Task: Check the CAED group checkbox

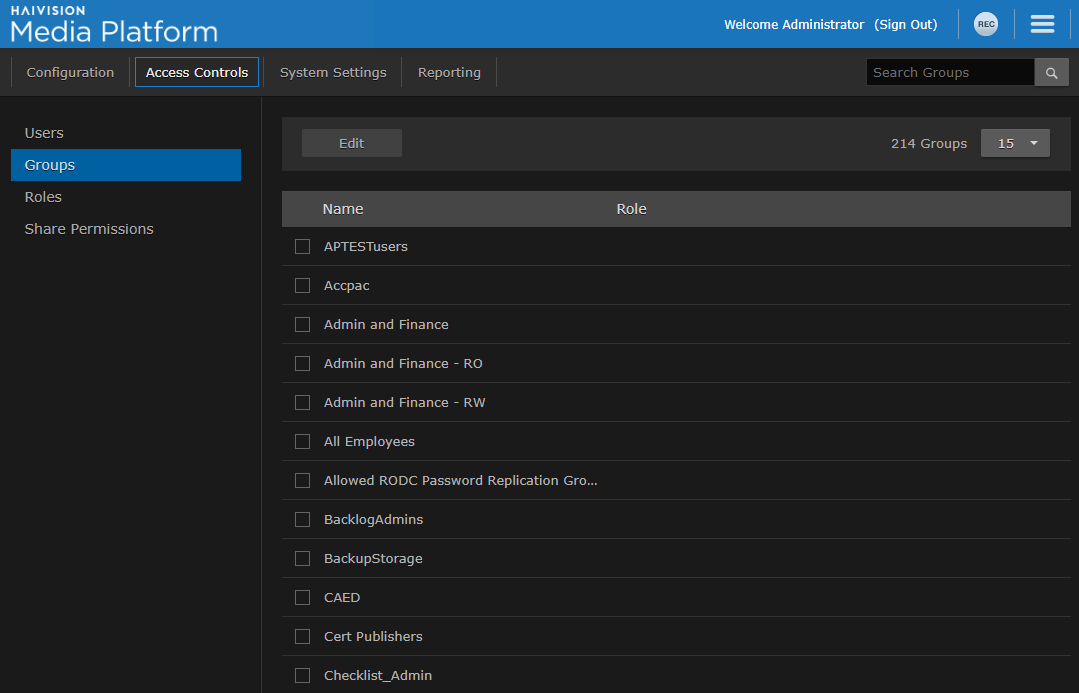Action: (x=302, y=597)
